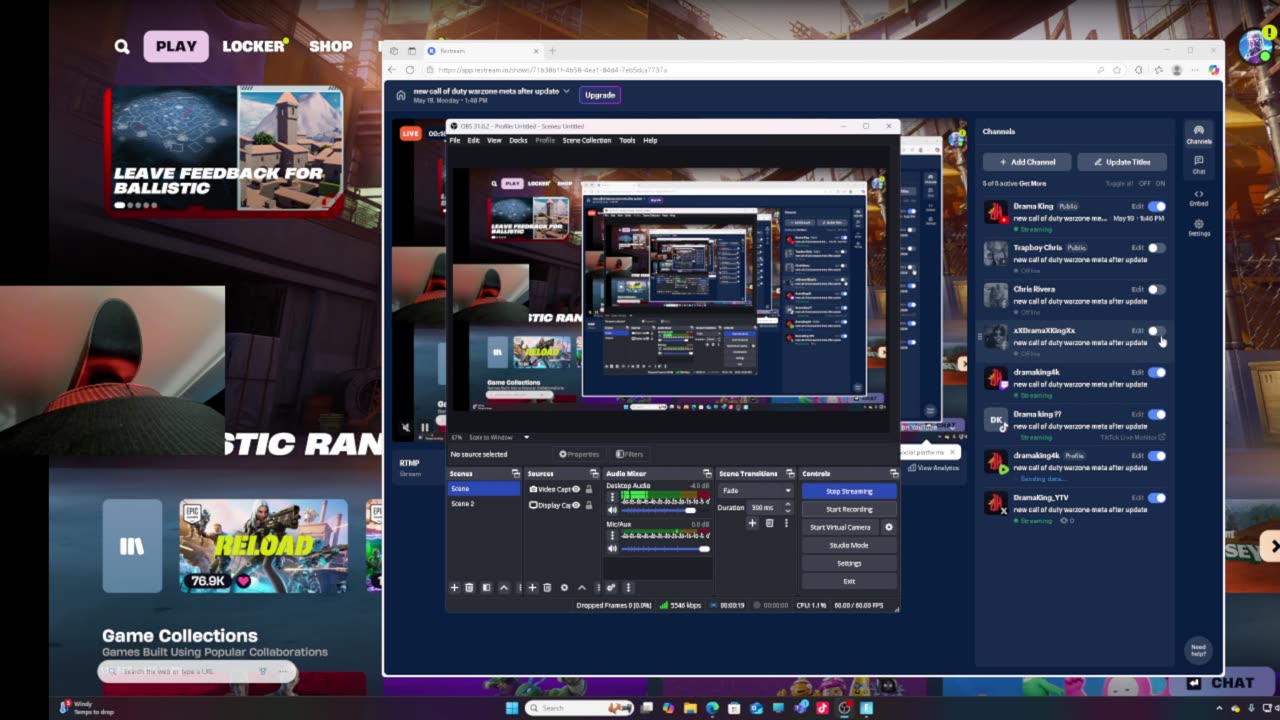Go to Restream home icon
The width and height of the screenshot is (1280, 720).
tap(401, 95)
